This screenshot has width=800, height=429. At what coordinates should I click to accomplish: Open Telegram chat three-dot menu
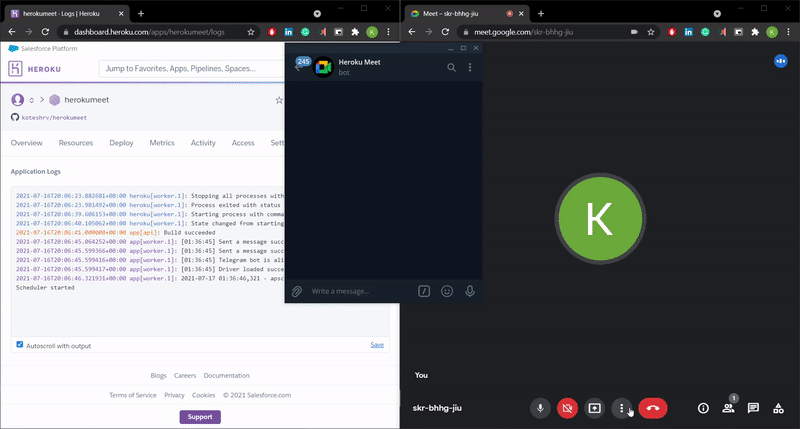[x=470, y=67]
